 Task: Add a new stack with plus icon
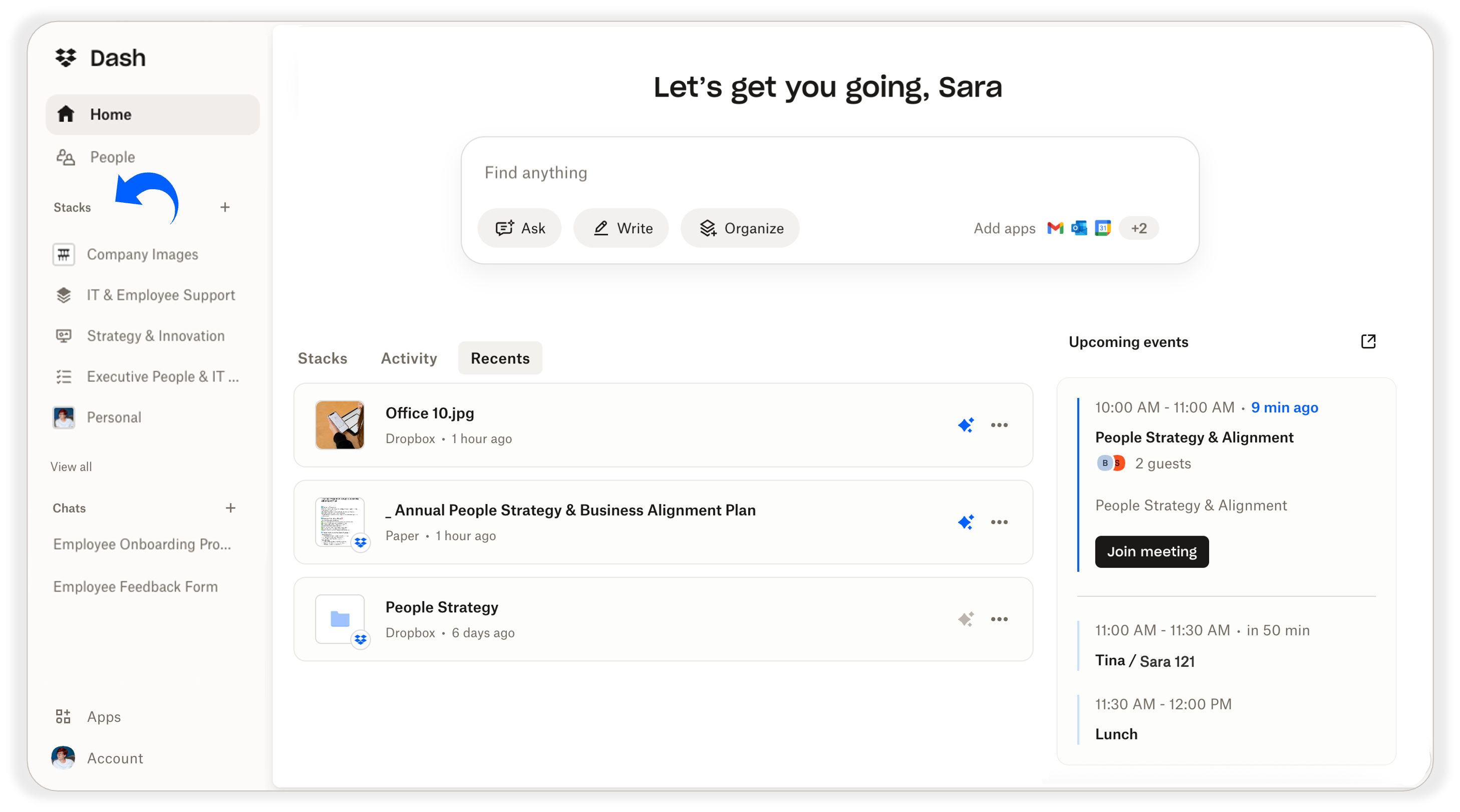point(225,207)
